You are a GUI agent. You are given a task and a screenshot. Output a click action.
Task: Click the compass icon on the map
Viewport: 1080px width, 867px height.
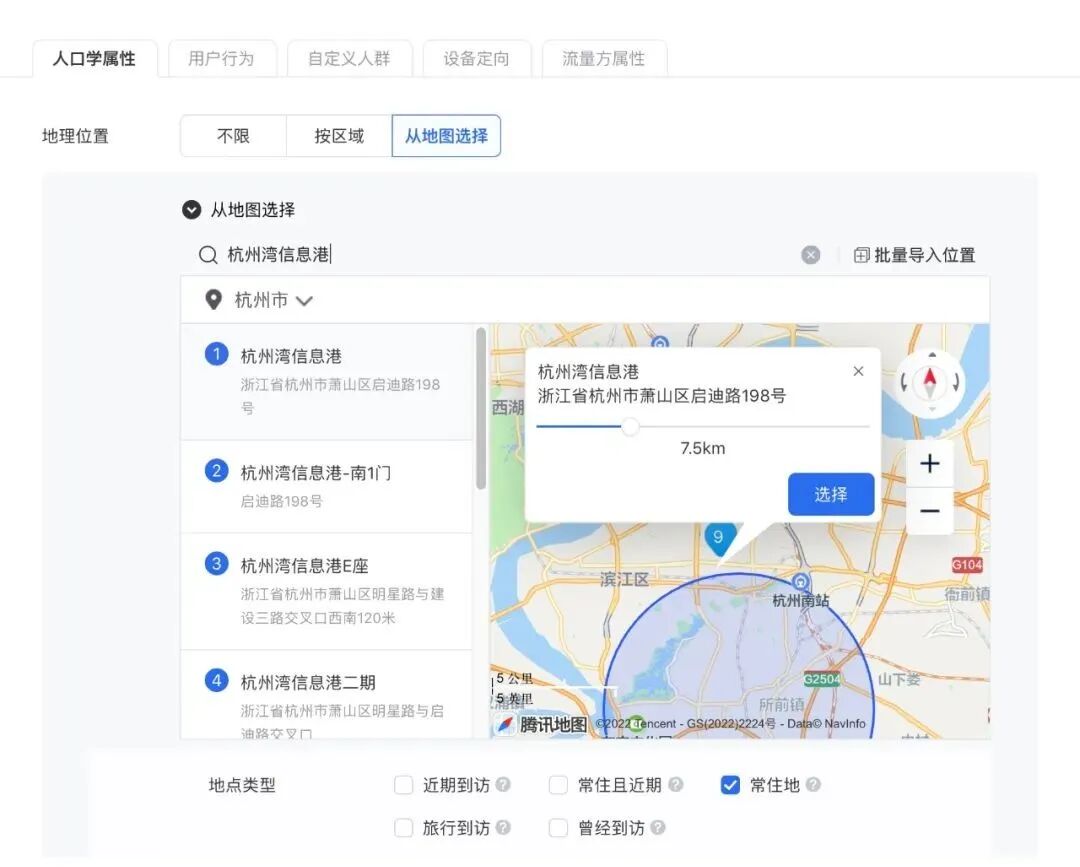click(929, 381)
